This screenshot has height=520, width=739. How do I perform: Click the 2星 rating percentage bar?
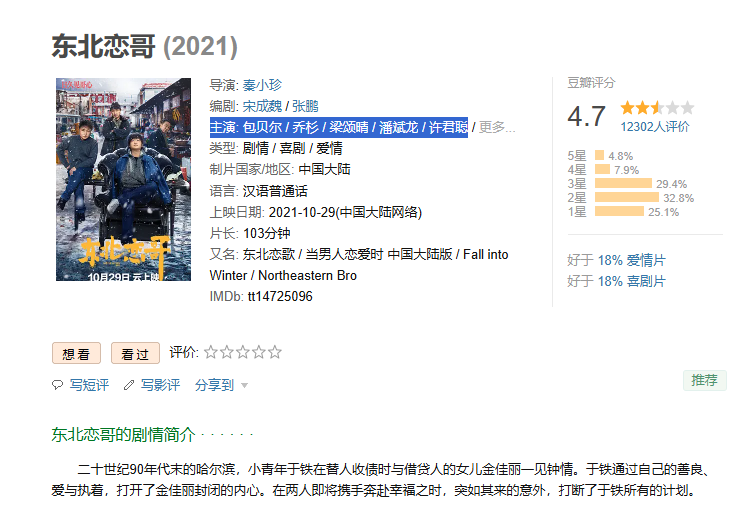pyautogui.click(x=627, y=198)
